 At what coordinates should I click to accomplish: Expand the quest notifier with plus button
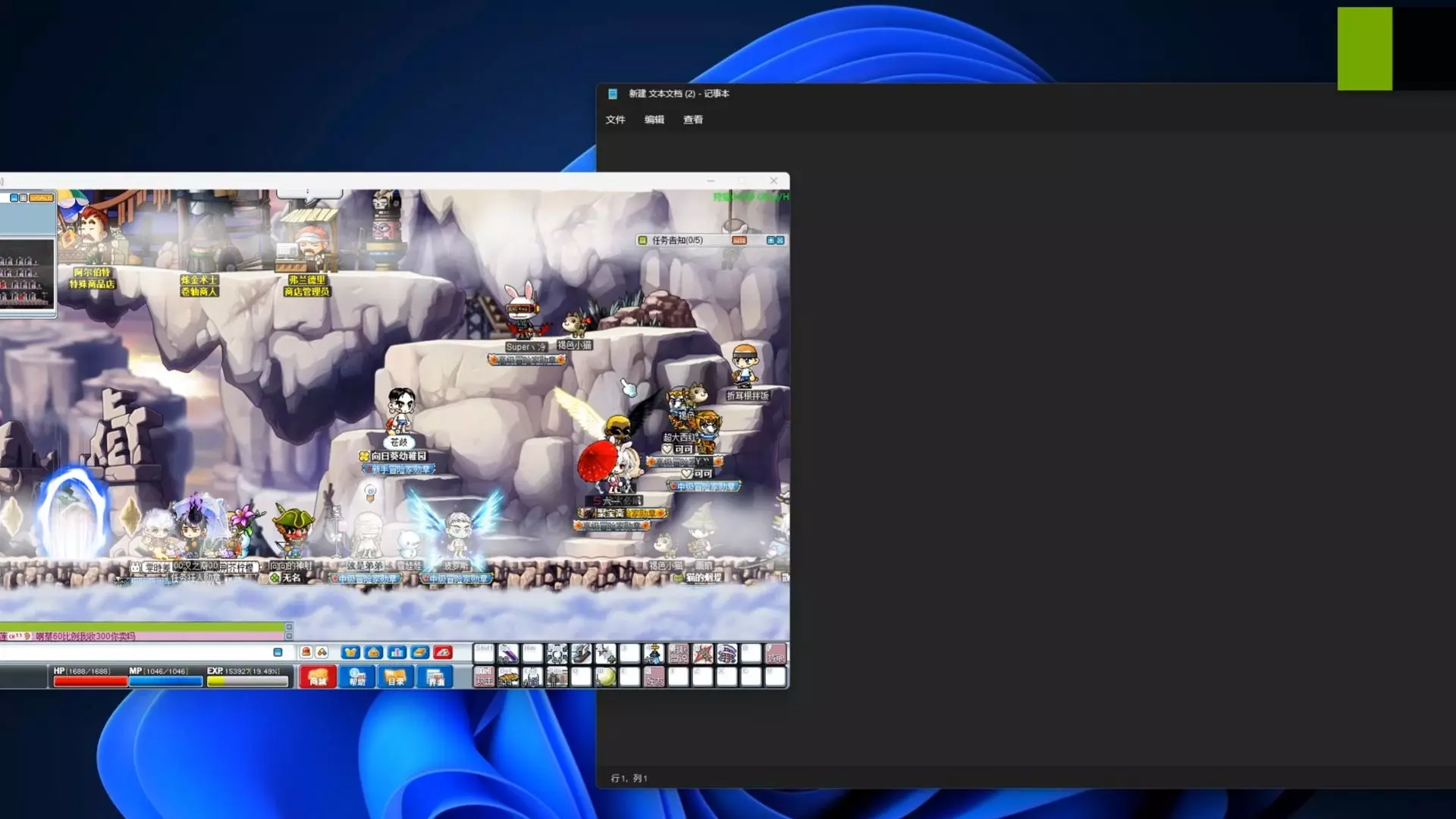[x=770, y=240]
